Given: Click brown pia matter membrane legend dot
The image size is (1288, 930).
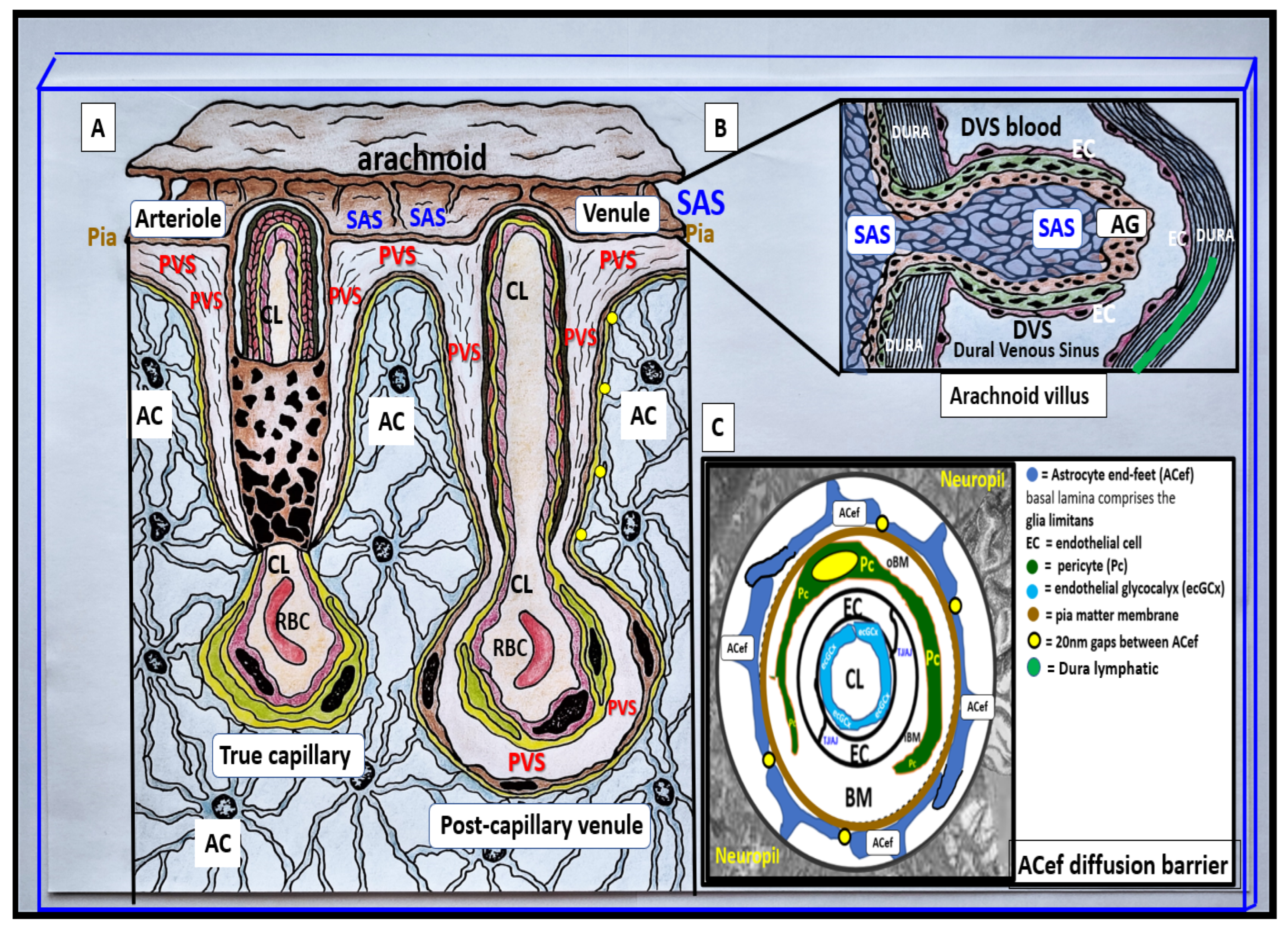Looking at the screenshot, I should pyautogui.click(x=1033, y=615).
